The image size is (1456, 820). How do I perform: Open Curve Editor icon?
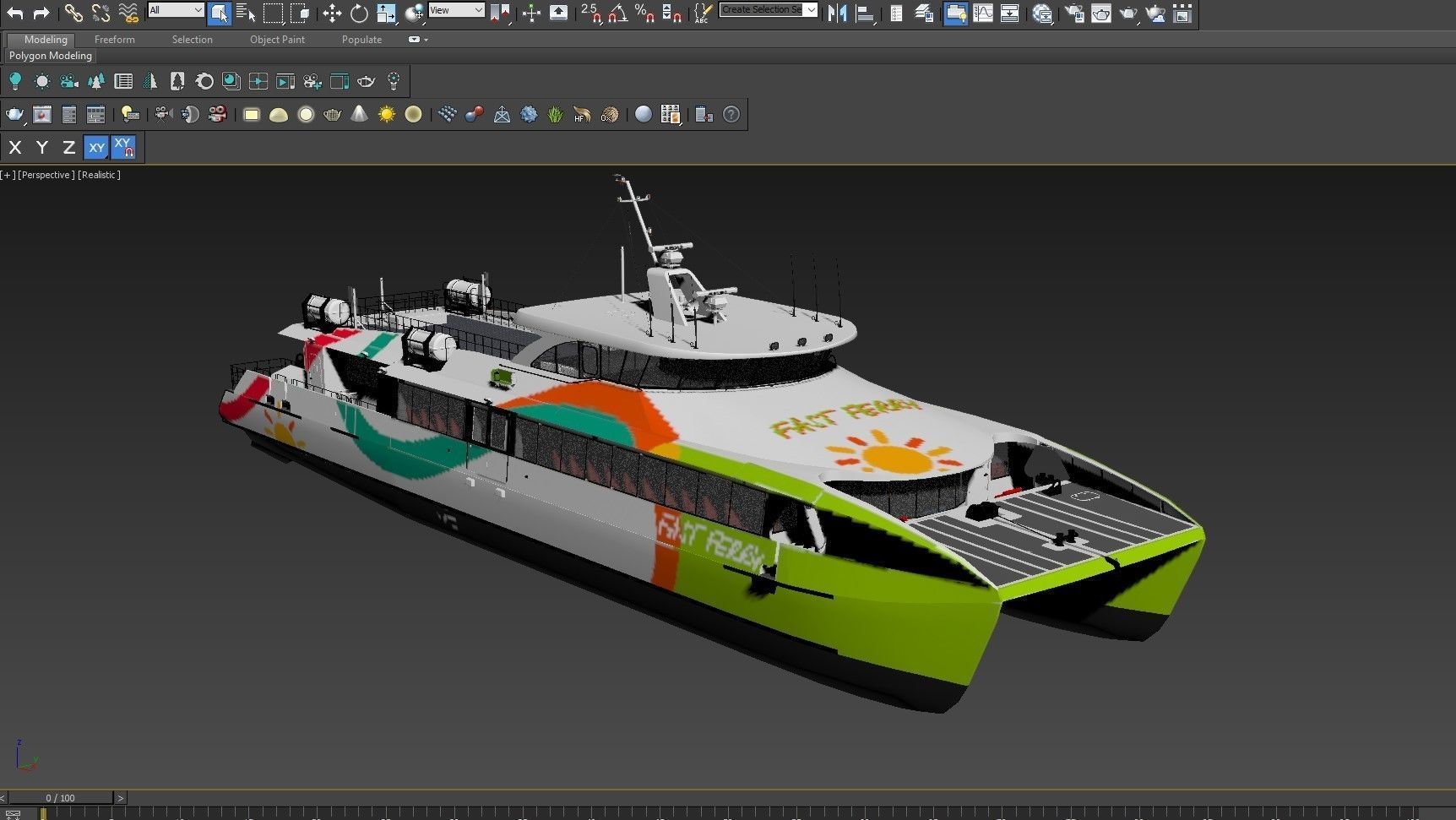pyautogui.click(x=983, y=13)
